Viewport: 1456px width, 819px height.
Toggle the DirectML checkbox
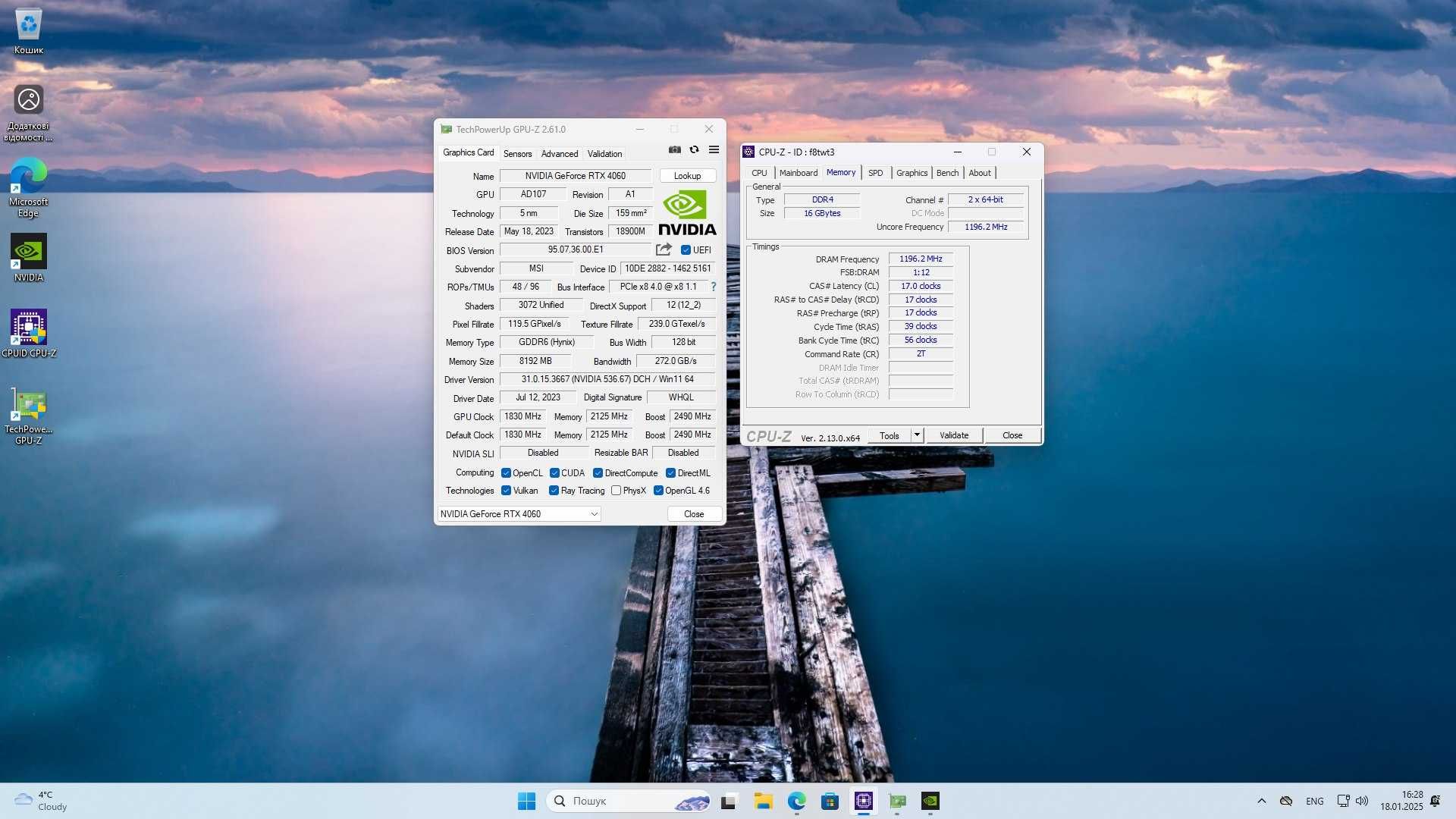coord(670,473)
